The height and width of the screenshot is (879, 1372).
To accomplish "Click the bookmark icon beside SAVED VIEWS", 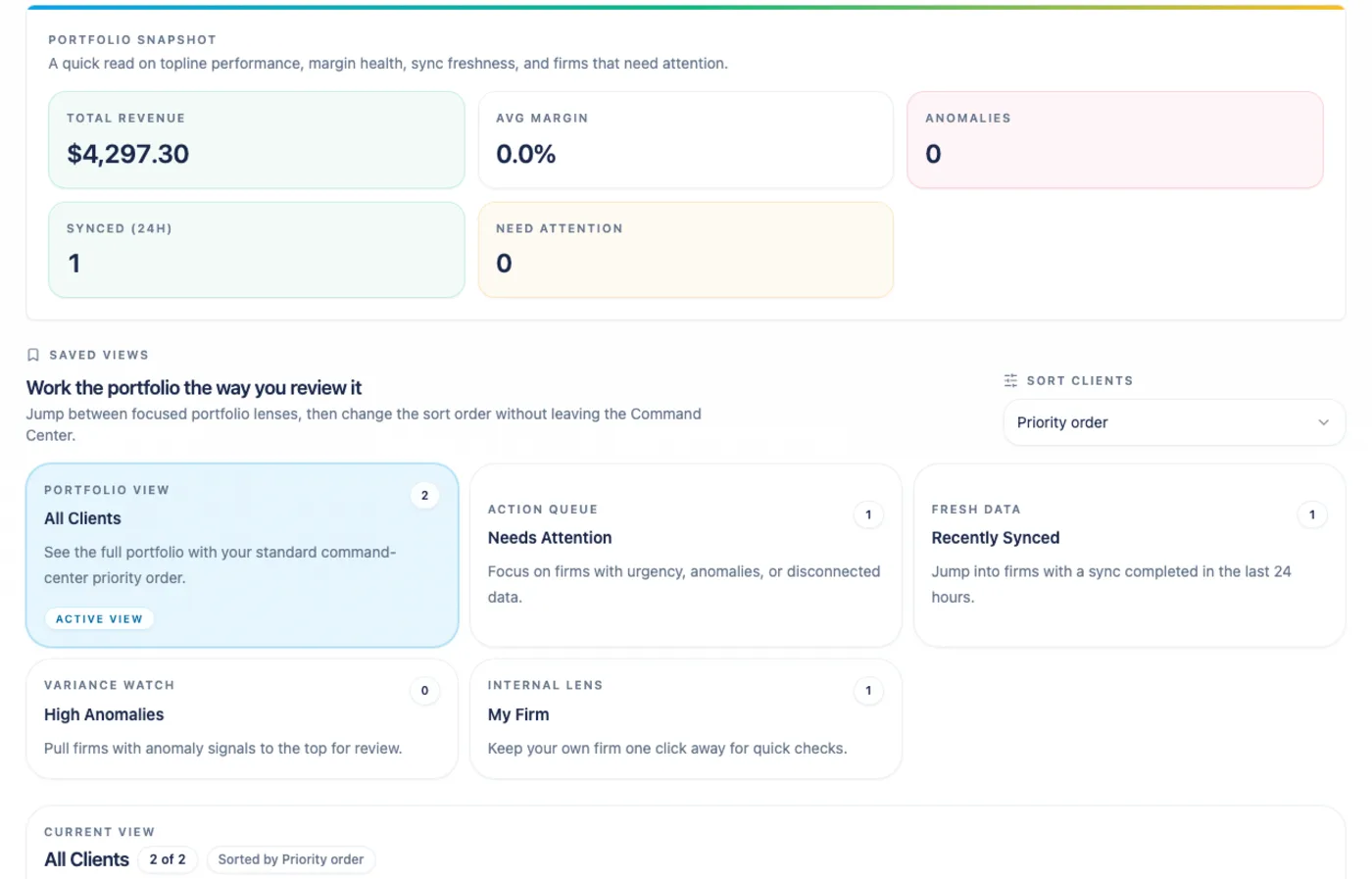I will [32, 355].
